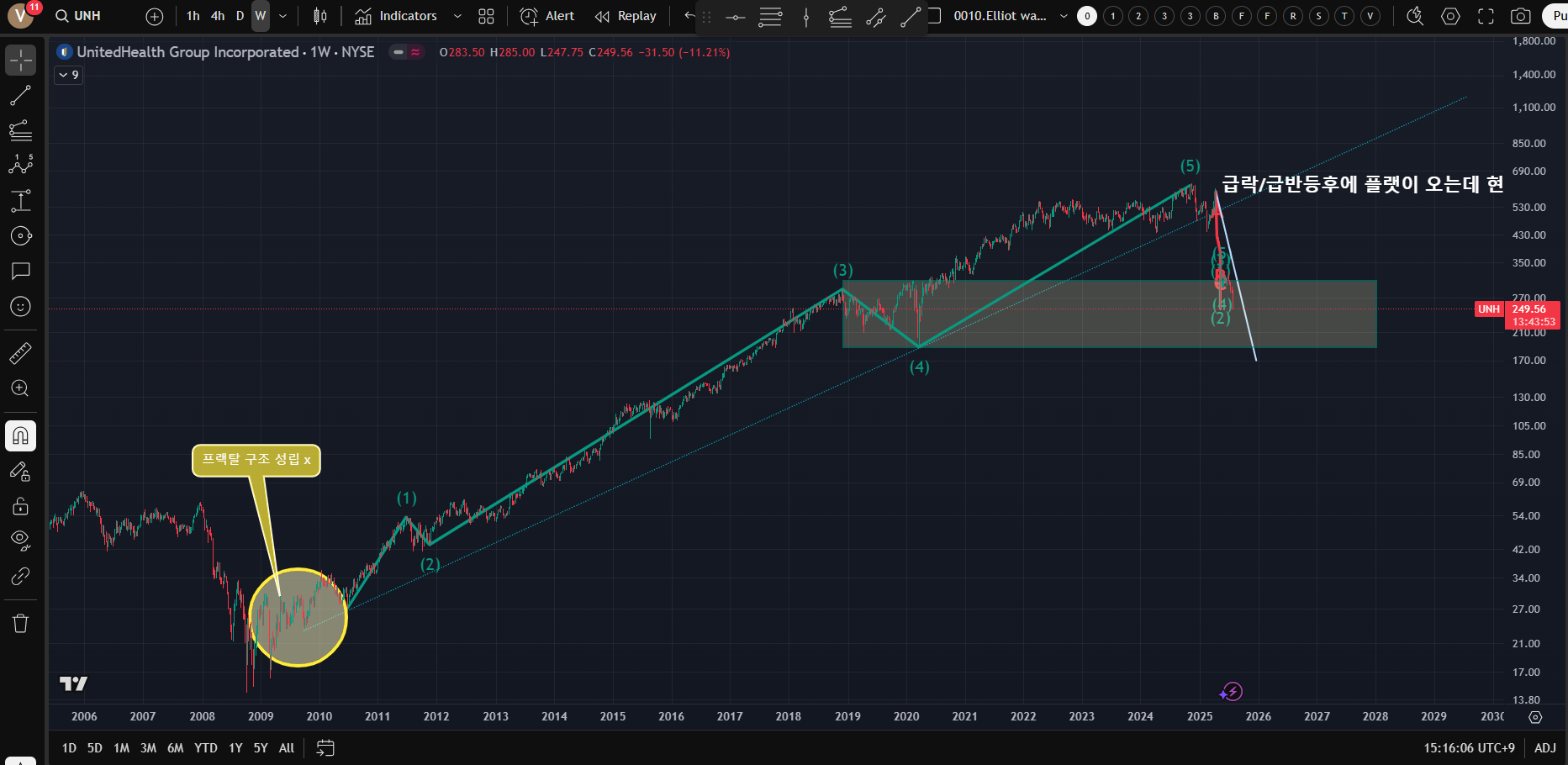Select the 1Y date range
Image resolution: width=1568 pixels, height=765 pixels.
(235, 747)
